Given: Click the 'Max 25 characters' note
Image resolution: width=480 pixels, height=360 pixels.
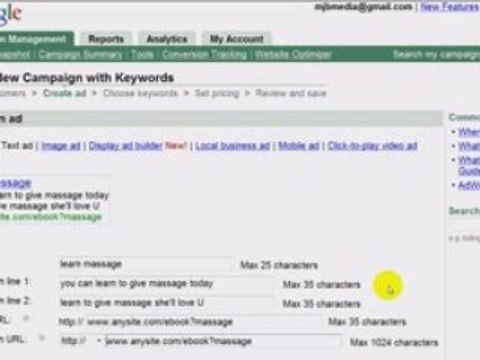Looking at the screenshot, I should [279, 265].
